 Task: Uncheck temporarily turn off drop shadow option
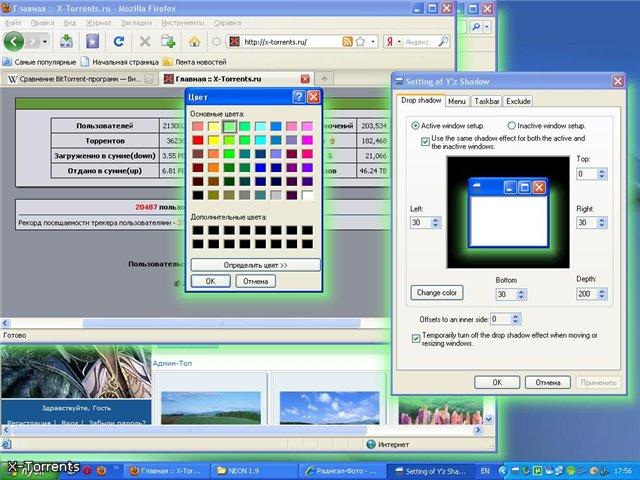(x=417, y=338)
